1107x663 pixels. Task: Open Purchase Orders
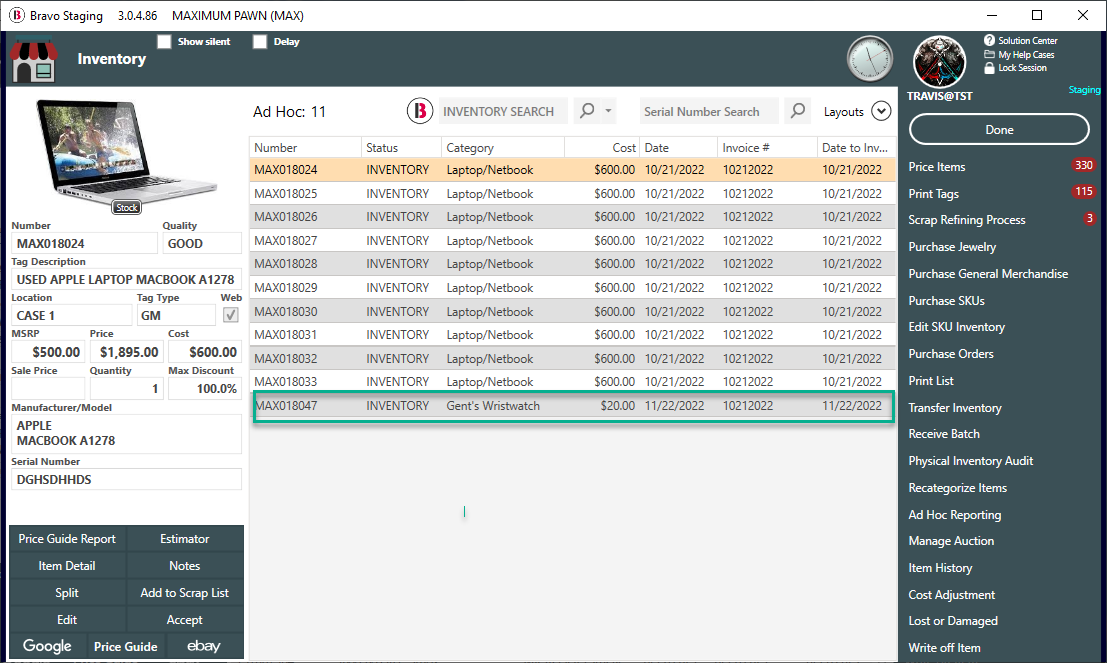click(950, 354)
